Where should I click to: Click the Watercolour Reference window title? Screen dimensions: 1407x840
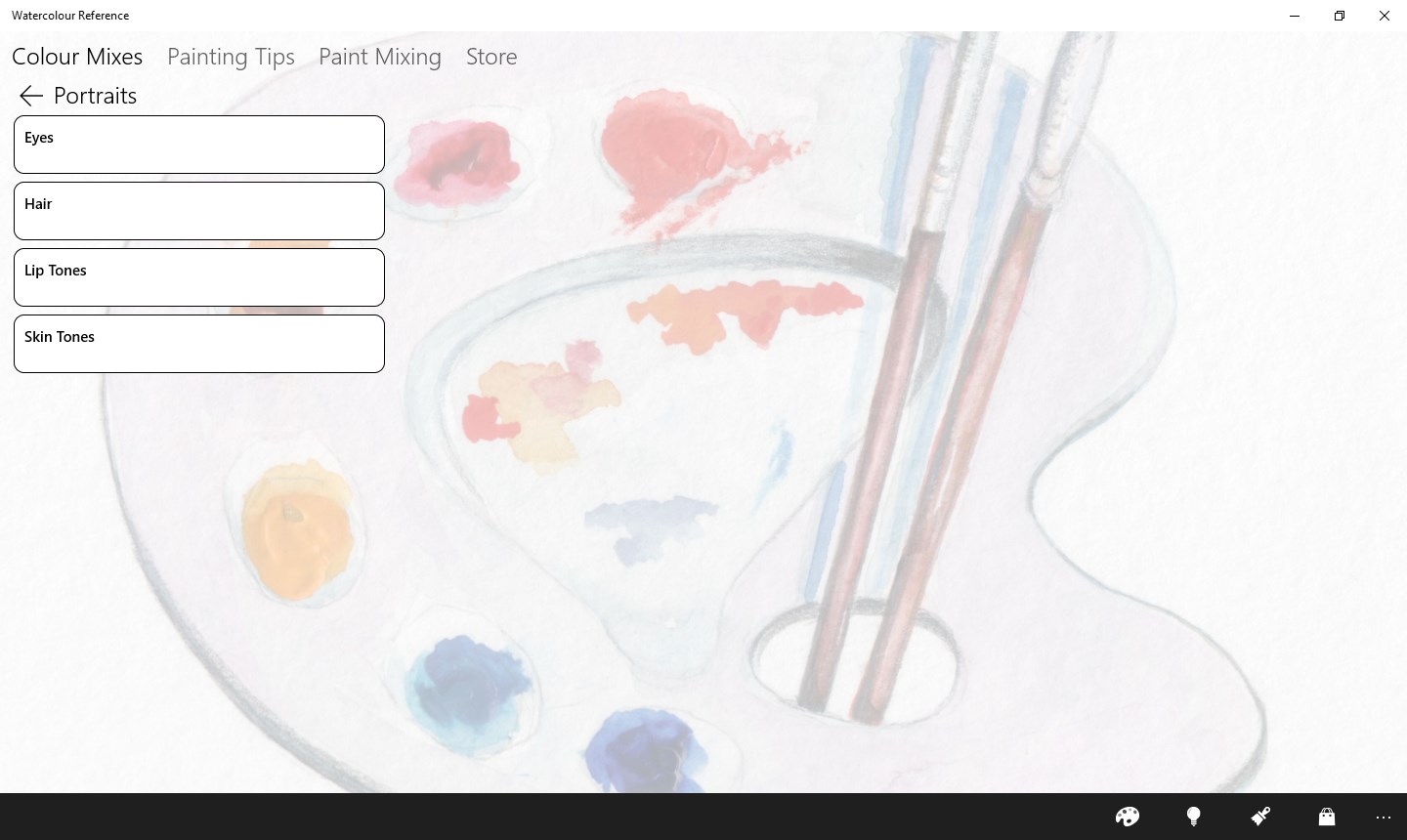pyautogui.click(x=70, y=16)
